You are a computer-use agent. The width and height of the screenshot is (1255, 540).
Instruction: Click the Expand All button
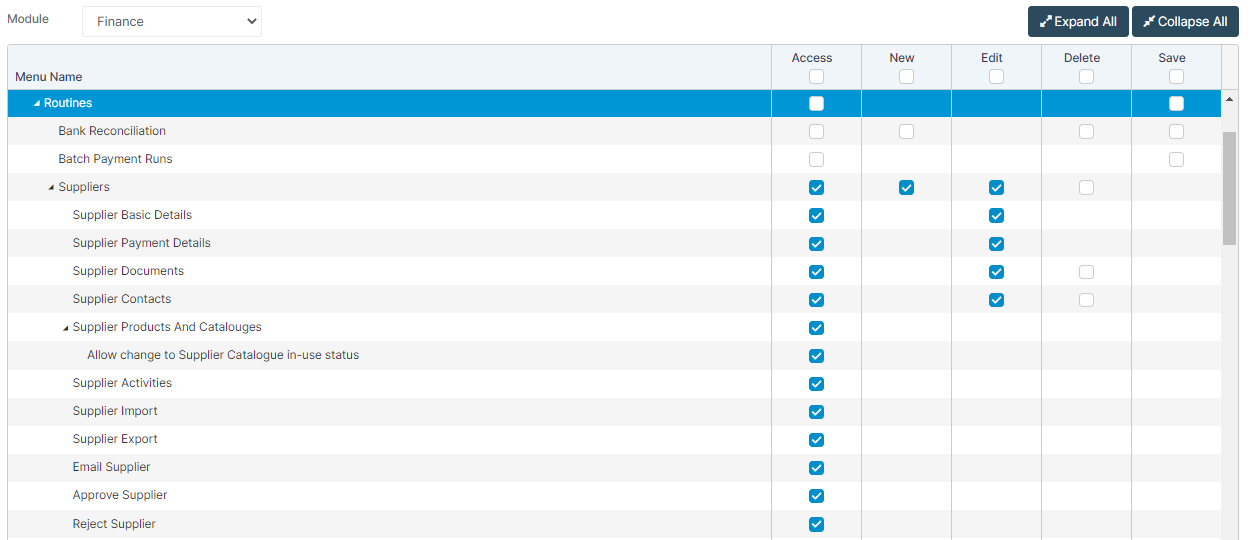(1078, 21)
